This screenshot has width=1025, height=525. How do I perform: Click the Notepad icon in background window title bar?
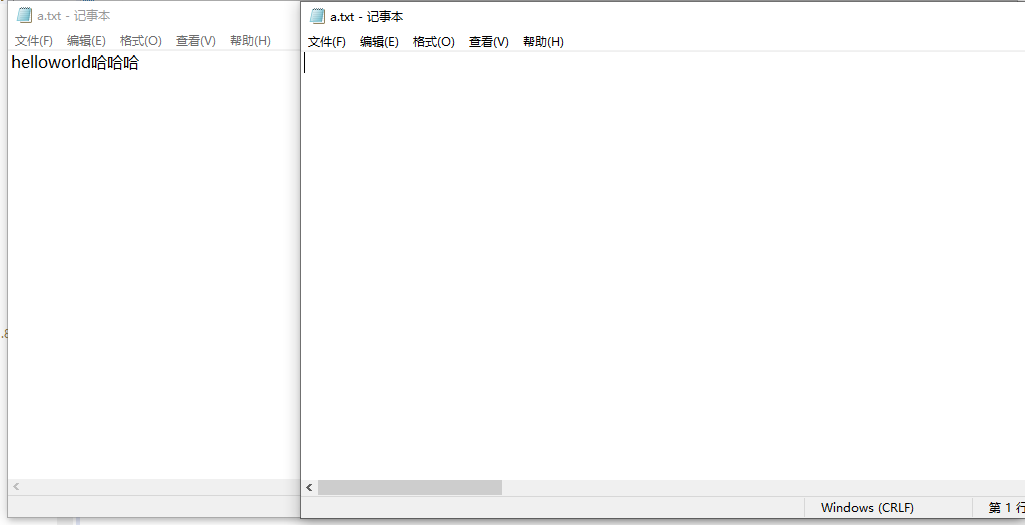[x=24, y=15]
